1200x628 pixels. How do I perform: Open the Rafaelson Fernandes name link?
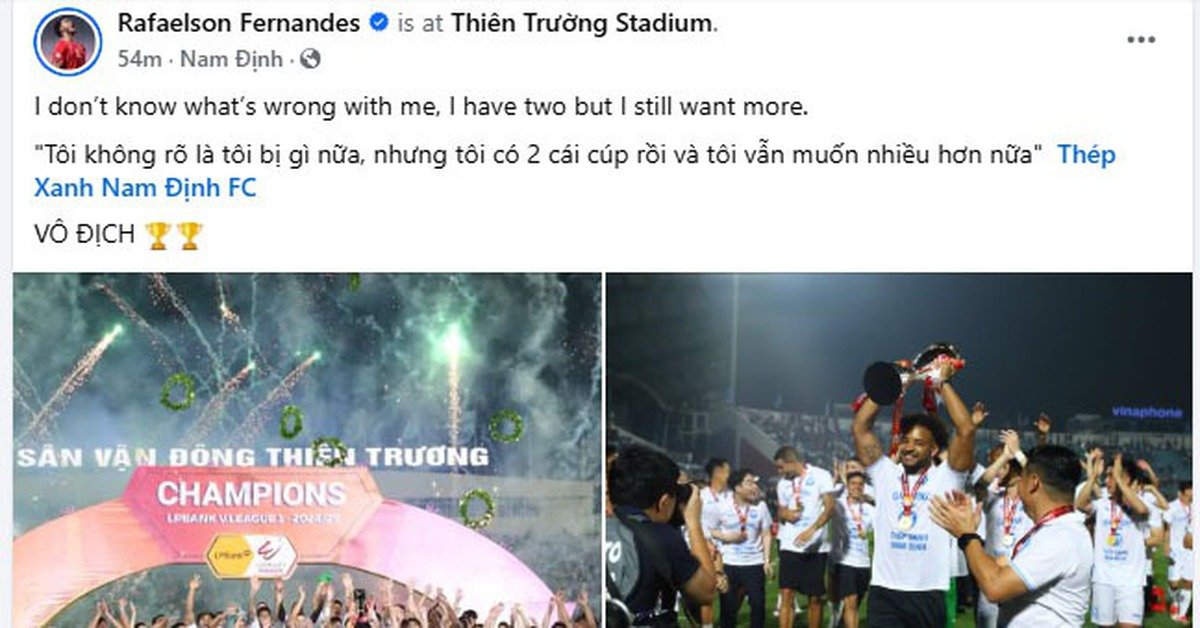coord(239,22)
